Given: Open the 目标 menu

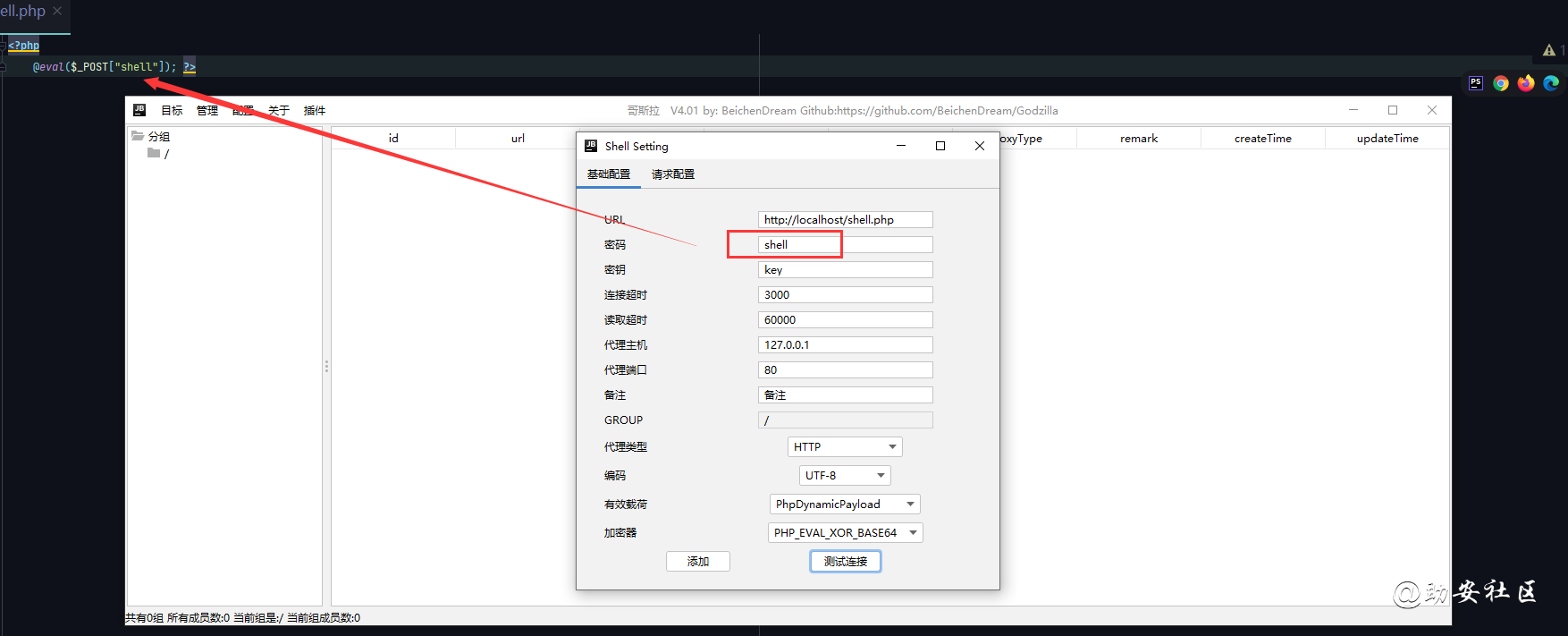Looking at the screenshot, I should pyautogui.click(x=172, y=110).
